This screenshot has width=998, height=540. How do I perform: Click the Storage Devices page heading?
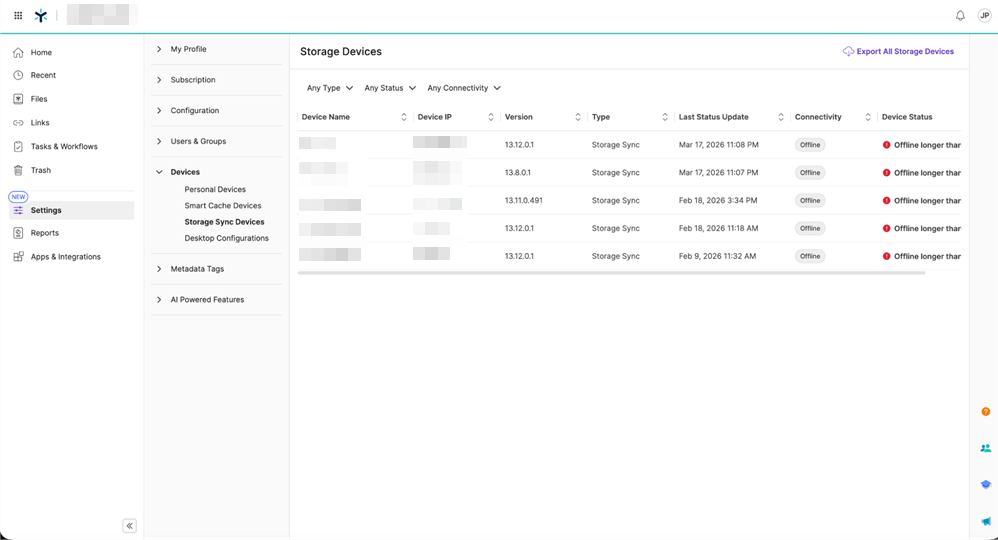click(x=341, y=52)
